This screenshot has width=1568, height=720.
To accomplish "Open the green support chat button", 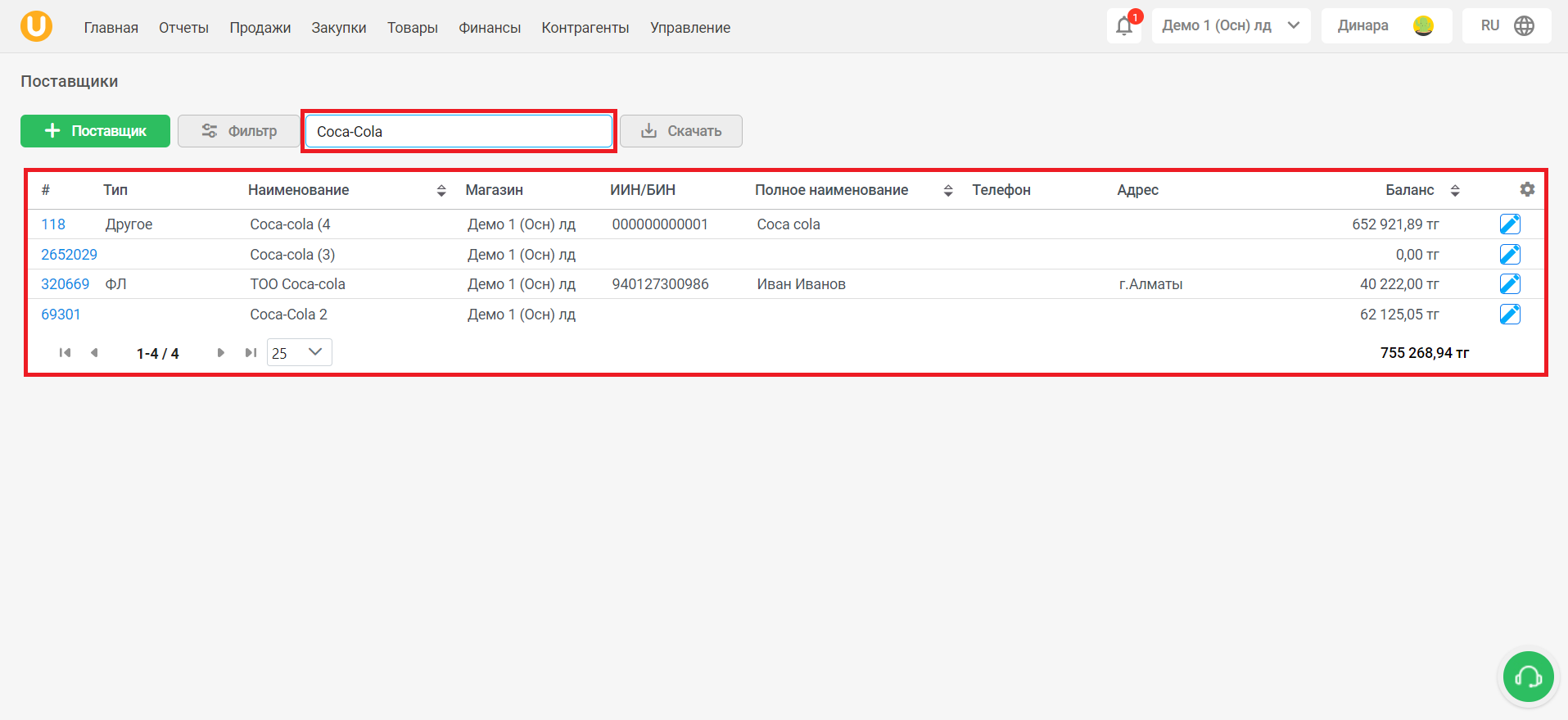I will click(x=1528, y=677).
